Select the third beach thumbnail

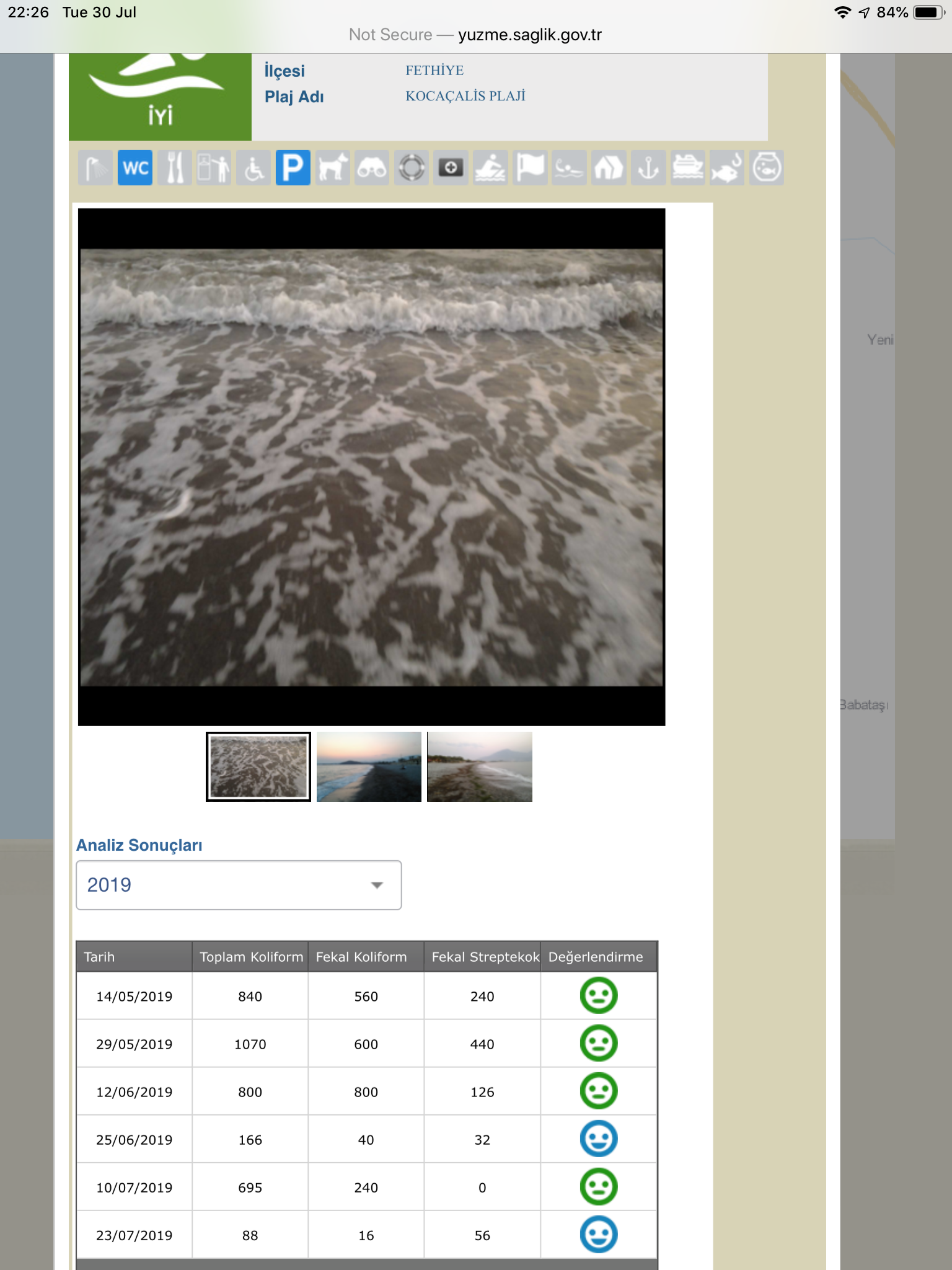point(480,766)
